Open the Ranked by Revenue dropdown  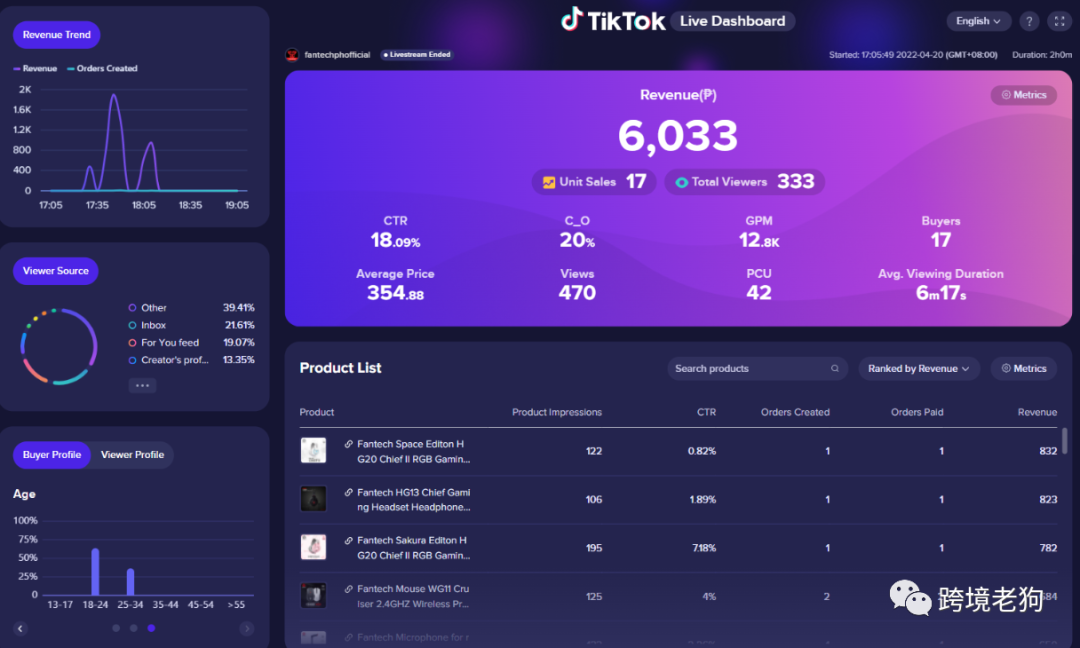click(x=919, y=368)
